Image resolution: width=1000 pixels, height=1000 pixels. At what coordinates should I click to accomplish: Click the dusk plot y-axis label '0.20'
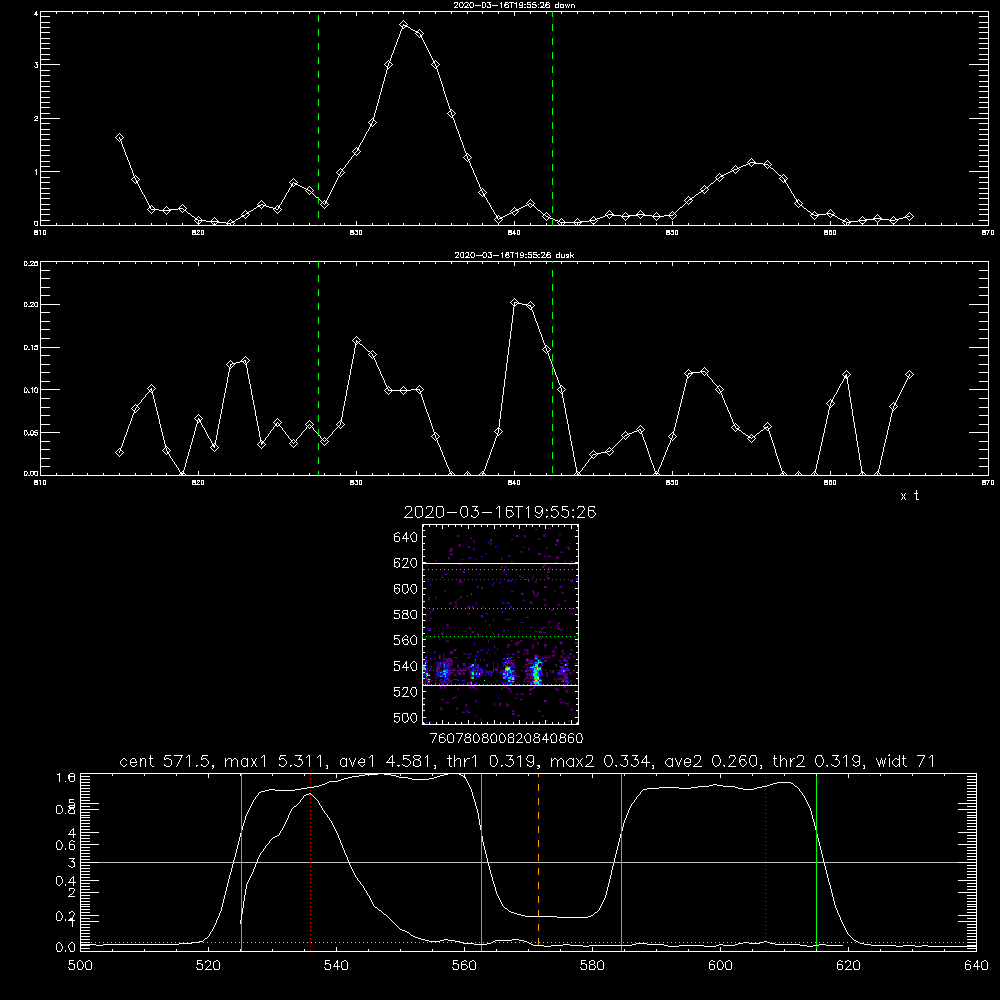pos(31,305)
